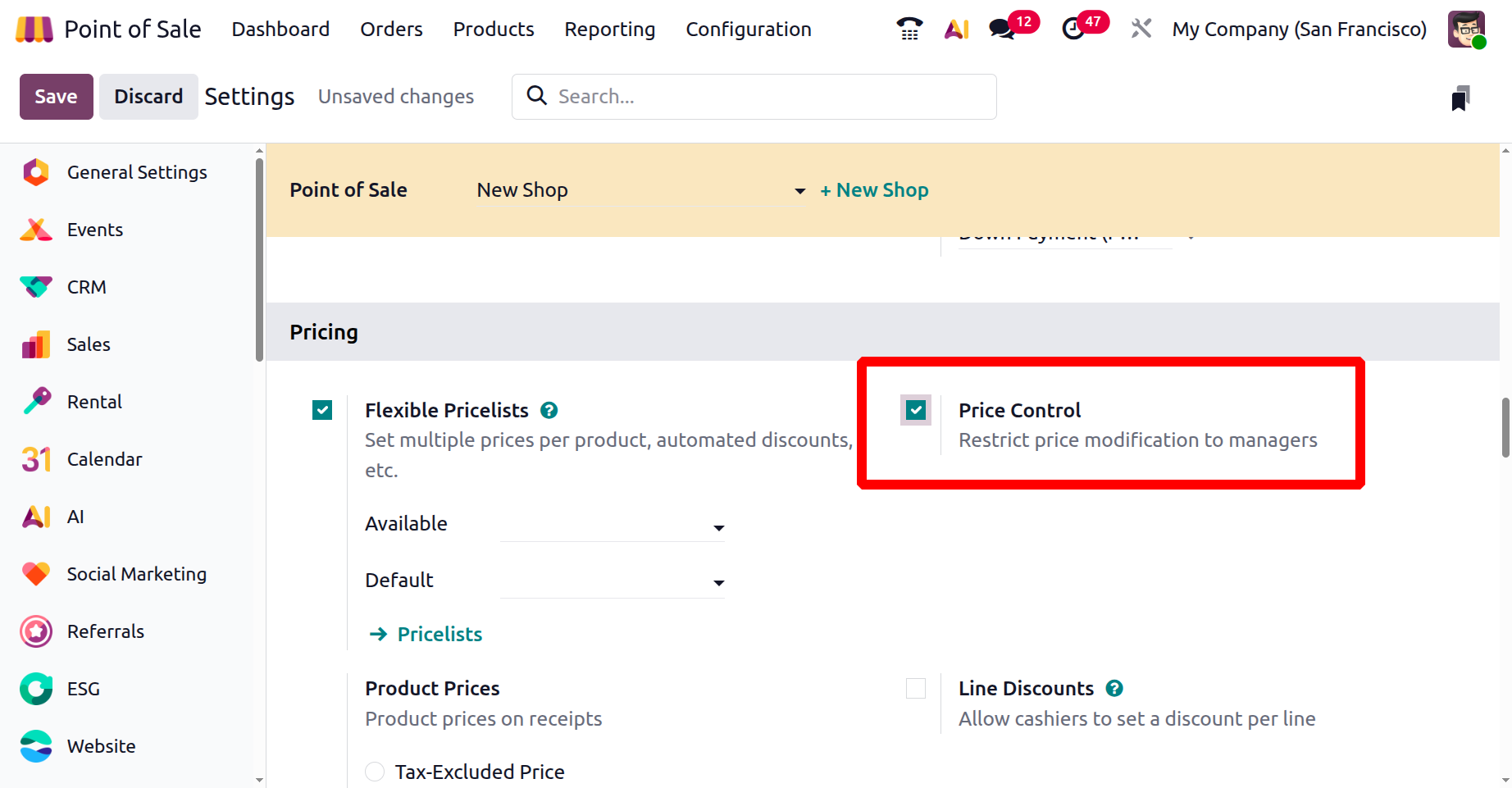This screenshot has width=1512, height=788.
Task: Click the phone VoIP icon in top bar
Action: [909, 29]
